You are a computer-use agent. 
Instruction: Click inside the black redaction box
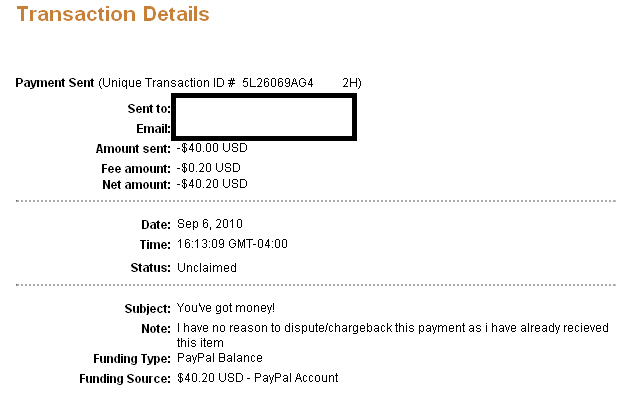[x=264, y=117]
